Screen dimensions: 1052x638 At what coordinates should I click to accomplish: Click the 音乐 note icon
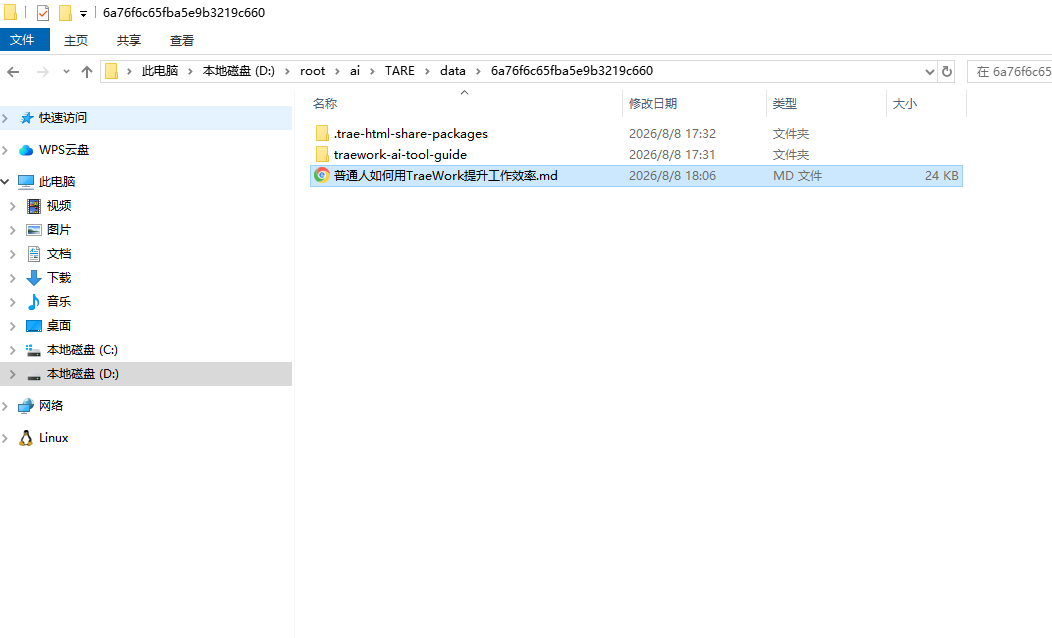pyautogui.click(x=34, y=302)
